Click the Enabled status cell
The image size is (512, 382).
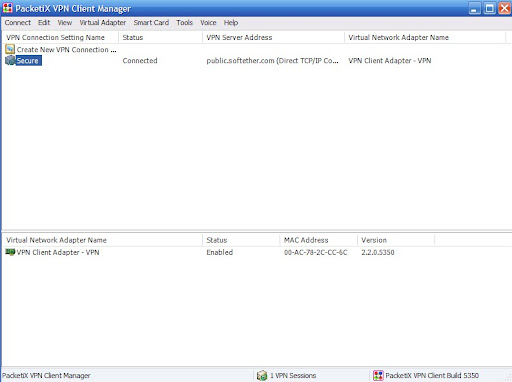[x=220, y=252]
